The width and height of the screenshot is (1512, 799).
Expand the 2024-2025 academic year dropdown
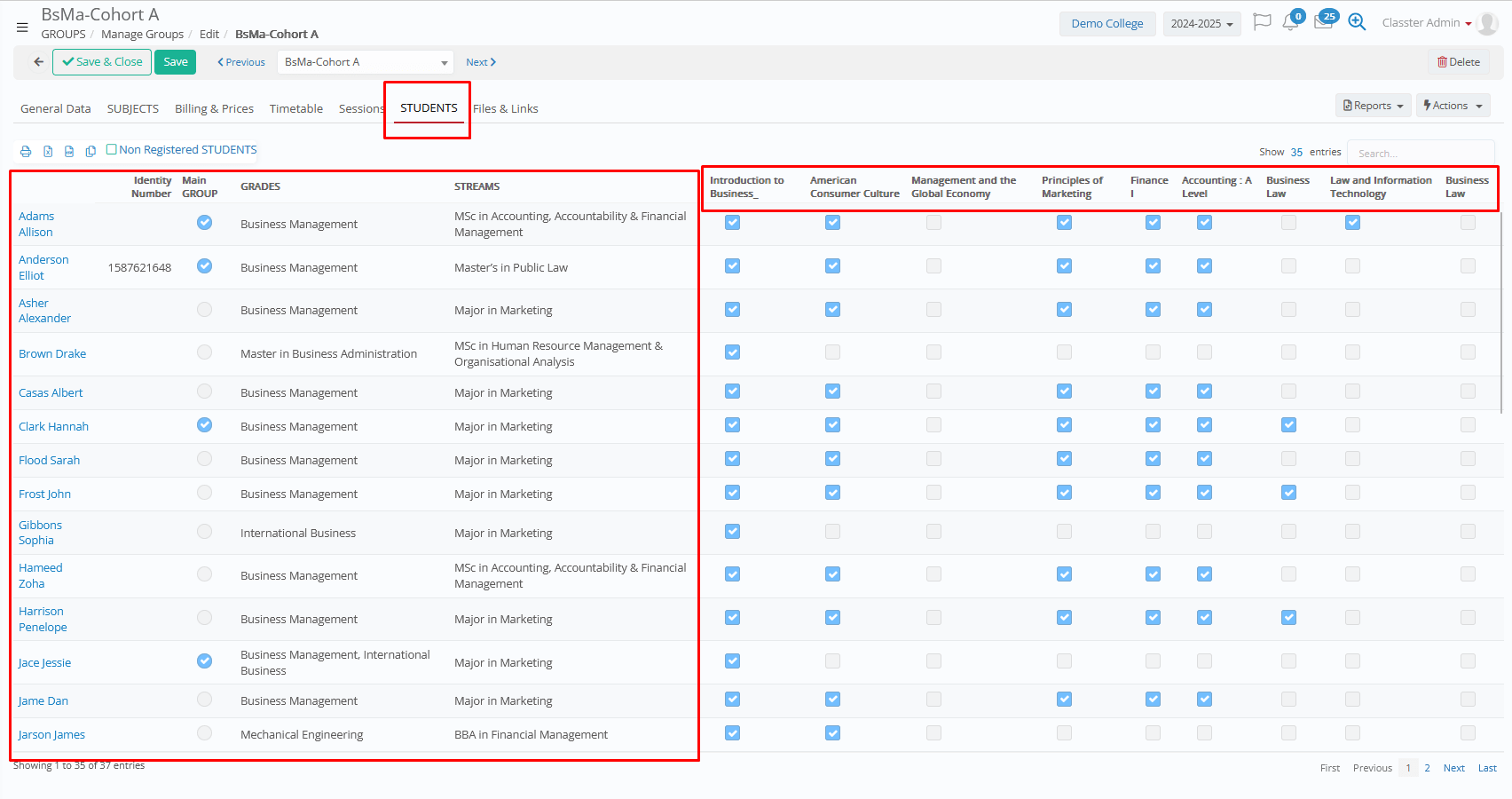pyautogui.click(x=1201, y=24)
